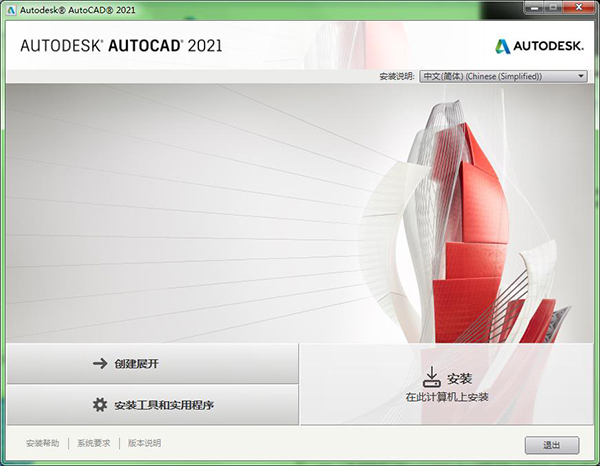Viewport: 600px width, 466px height.
Task: Open the 安装帮助 link
Action: click(42, 443)
